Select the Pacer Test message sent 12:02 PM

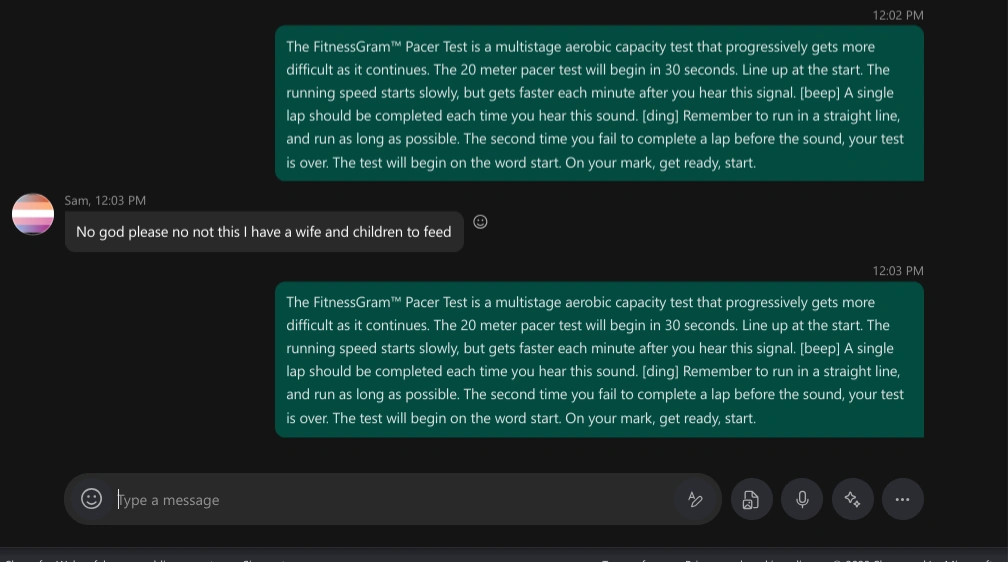[x=598, y=104]
